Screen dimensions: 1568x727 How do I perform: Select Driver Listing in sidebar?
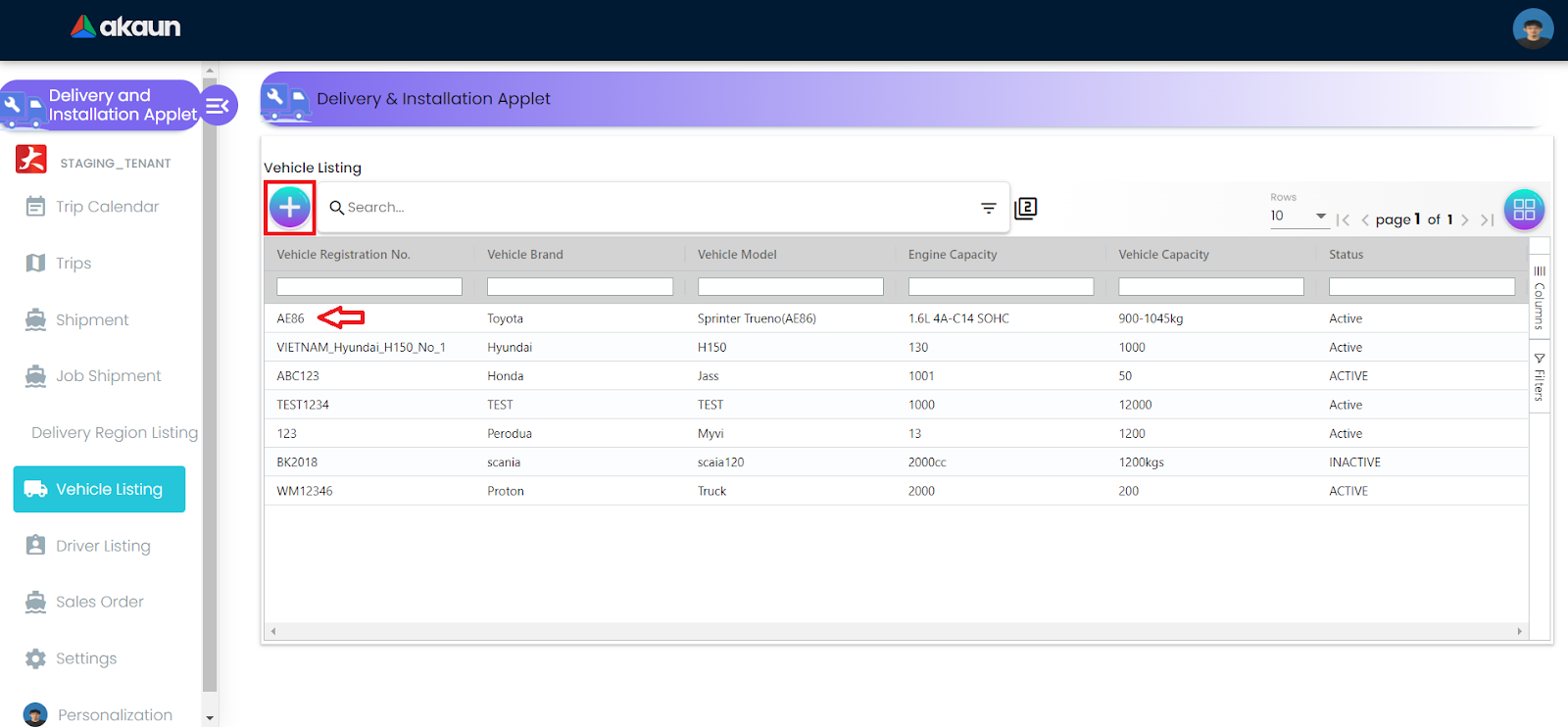pos(103,546)
